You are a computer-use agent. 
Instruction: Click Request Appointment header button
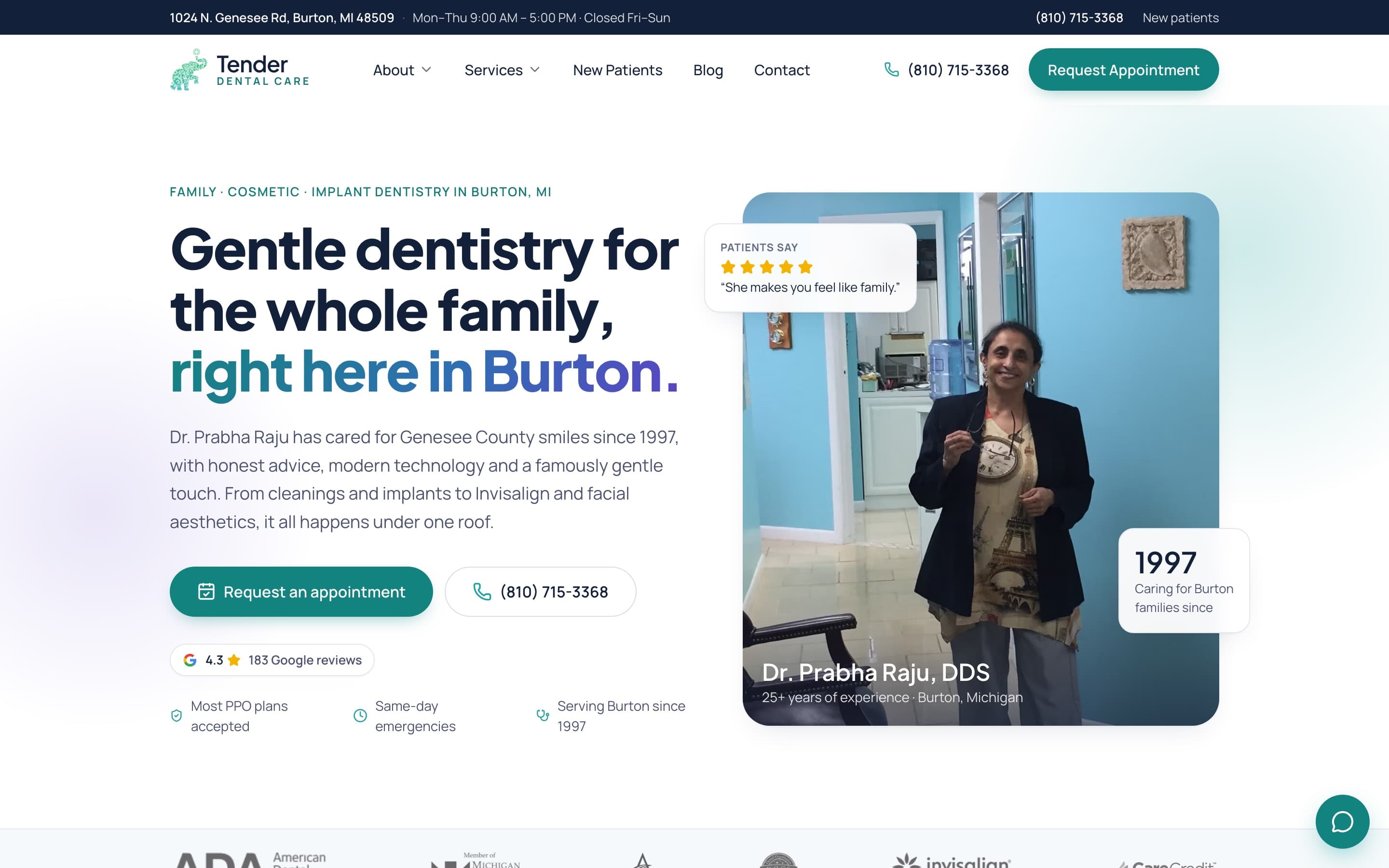click(x=1123, y=69)
